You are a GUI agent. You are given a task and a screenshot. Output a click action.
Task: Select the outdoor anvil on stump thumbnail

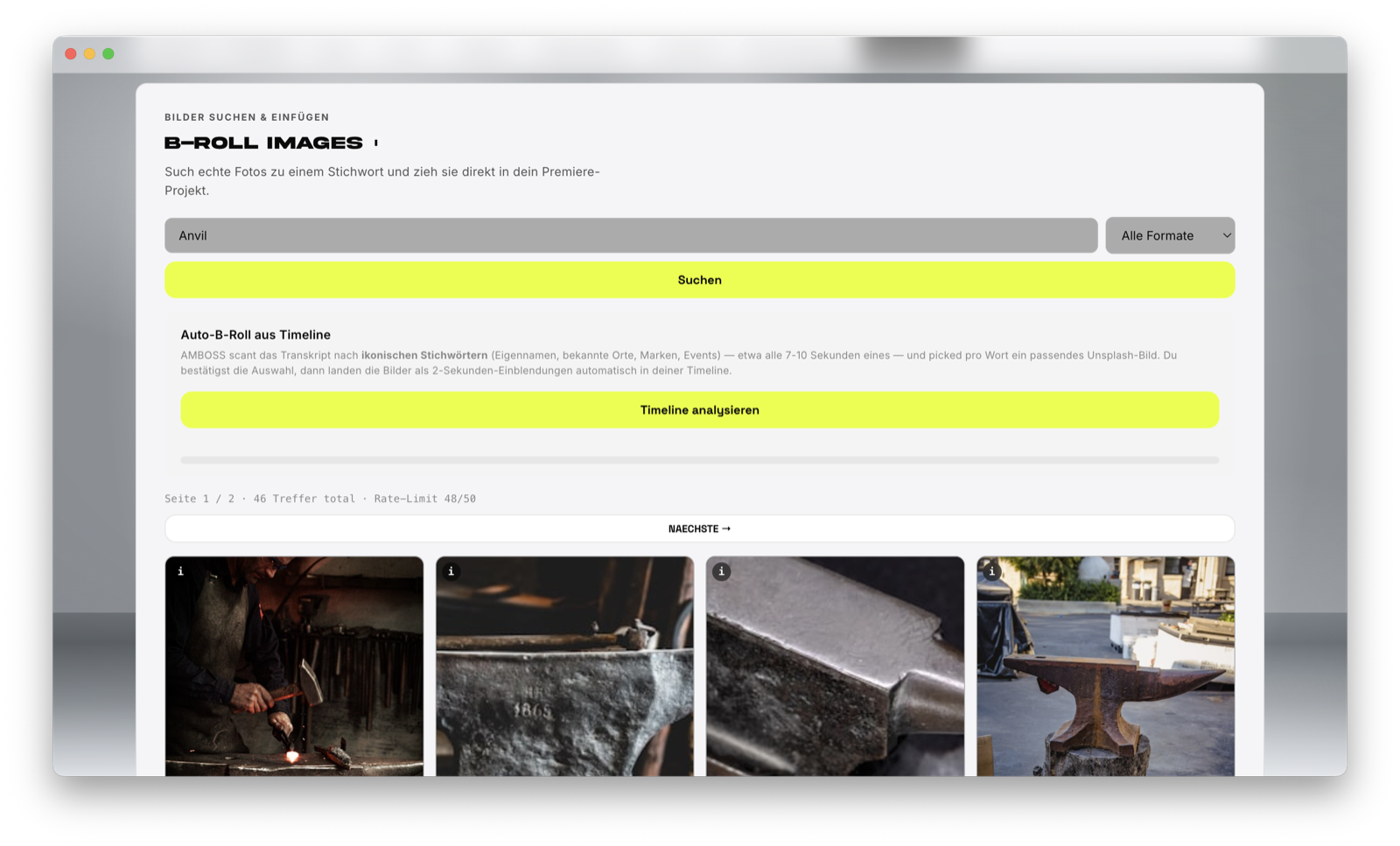coord(1105,667)
